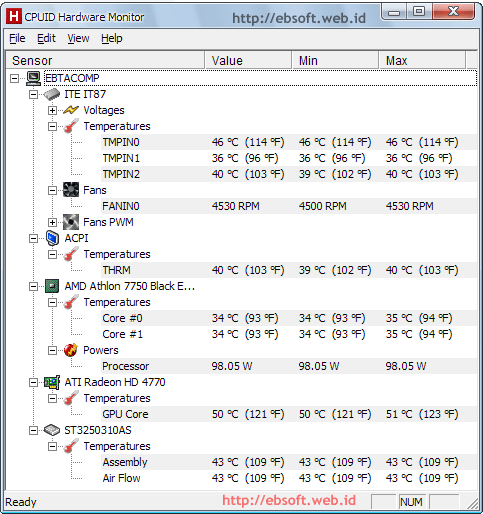Click the Sensor column header
Viewport: 483px width, 514px height.
[x=105, y=61]
